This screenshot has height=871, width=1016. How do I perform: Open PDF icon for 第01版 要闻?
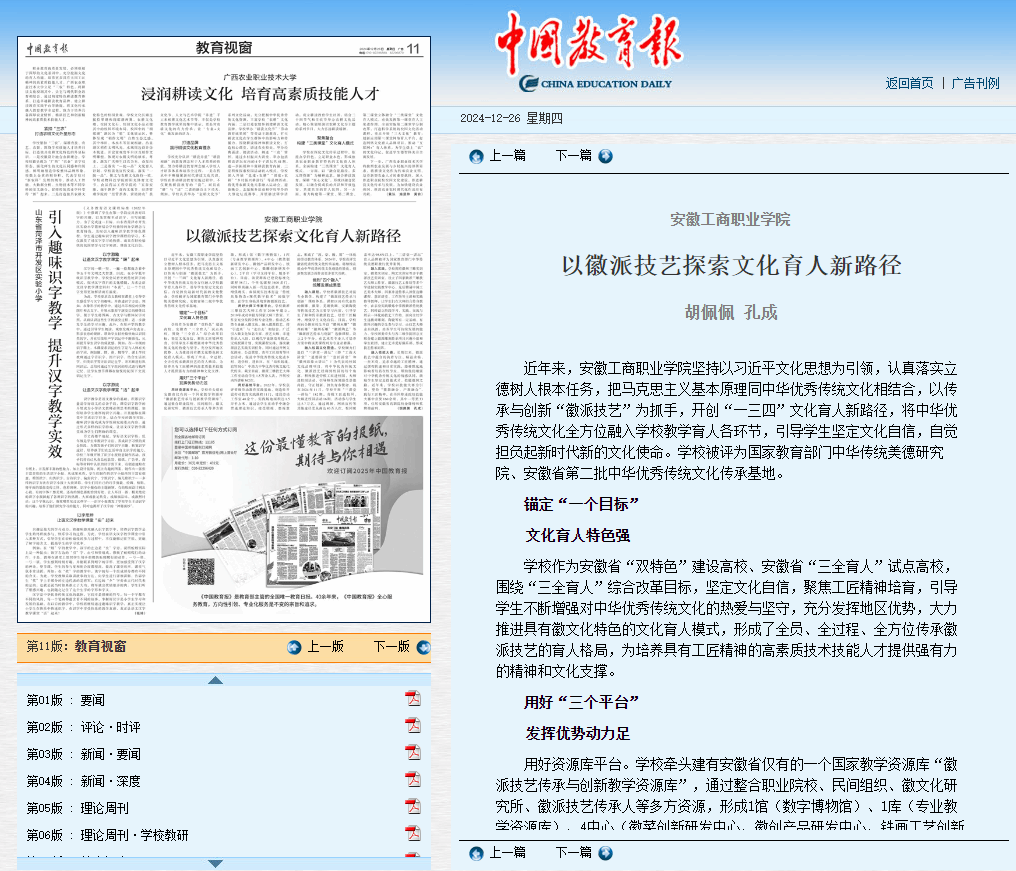413,699
